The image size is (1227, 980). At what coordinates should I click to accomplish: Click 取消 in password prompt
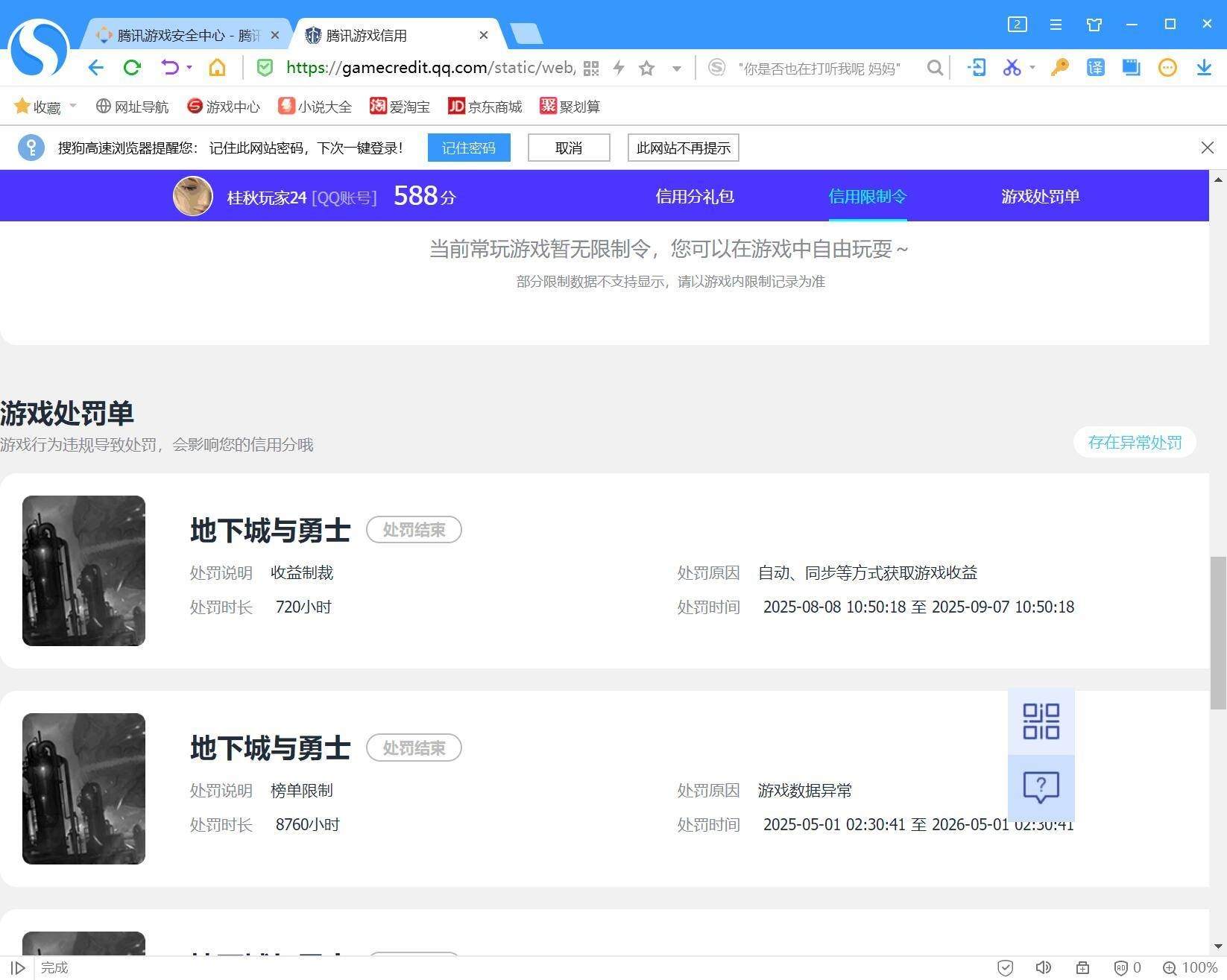tap(569, 148)
